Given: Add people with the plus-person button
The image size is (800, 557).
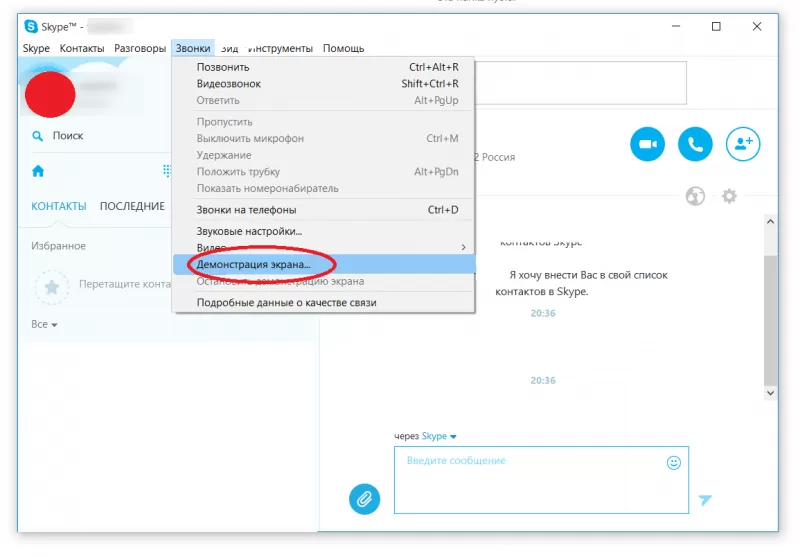Looking at the screenshot, I should tap(743, 144).
